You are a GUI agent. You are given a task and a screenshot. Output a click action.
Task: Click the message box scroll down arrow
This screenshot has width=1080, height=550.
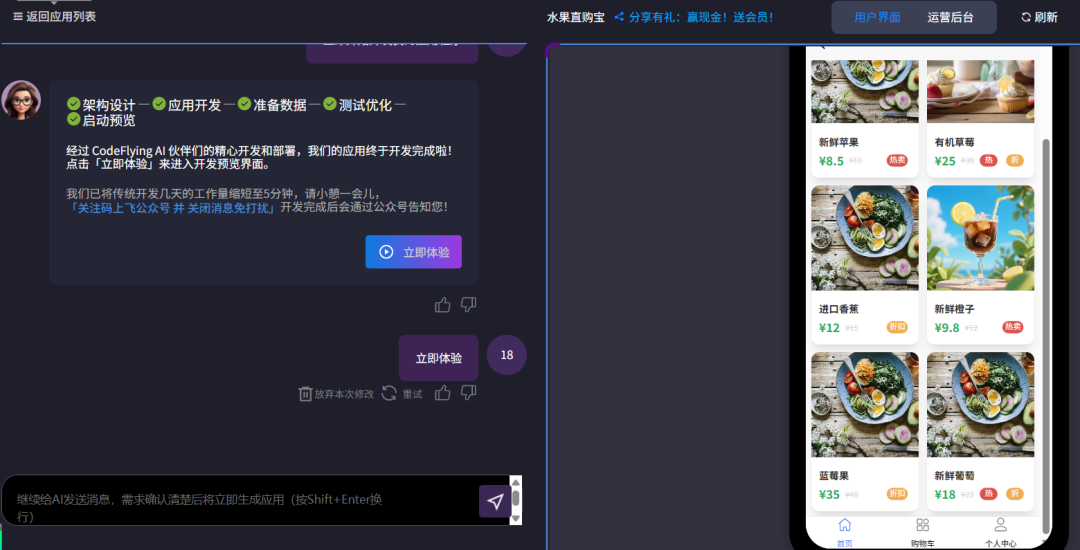pos(515,519)
